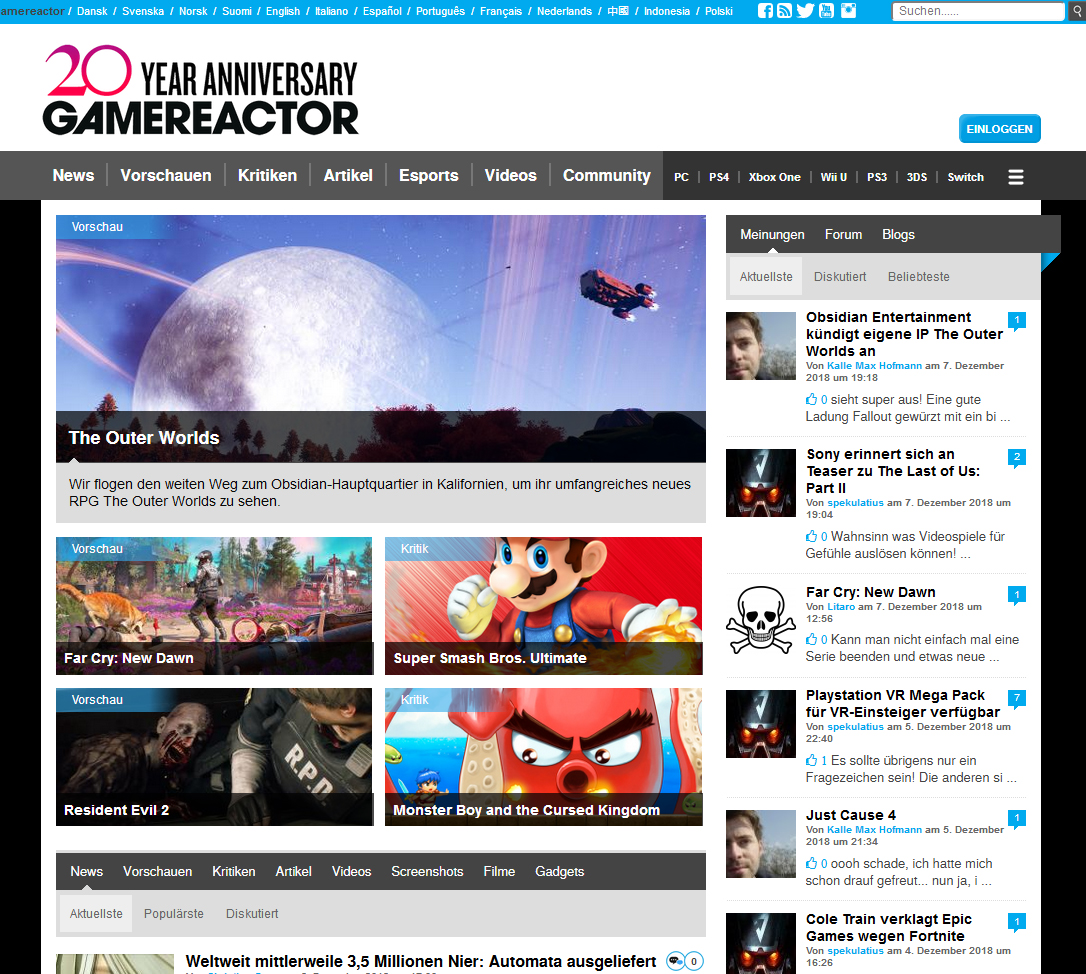Like the 'Wahnsinn was Videospiele' comment
This screenshot has height=974, width=1086.
tap(811, 536)
